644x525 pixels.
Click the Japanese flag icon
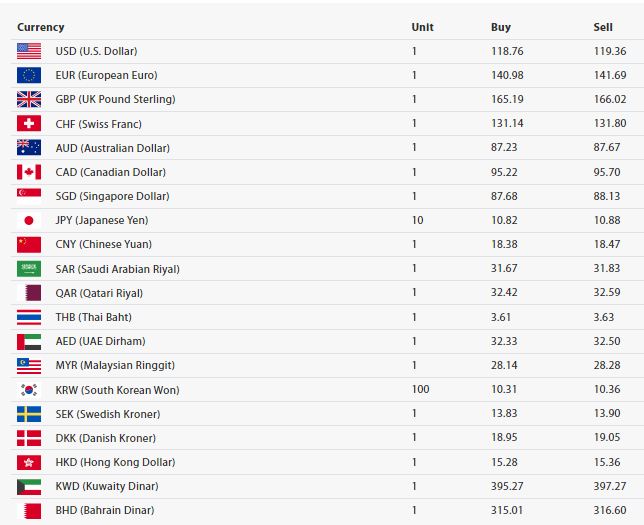point(29,221)
